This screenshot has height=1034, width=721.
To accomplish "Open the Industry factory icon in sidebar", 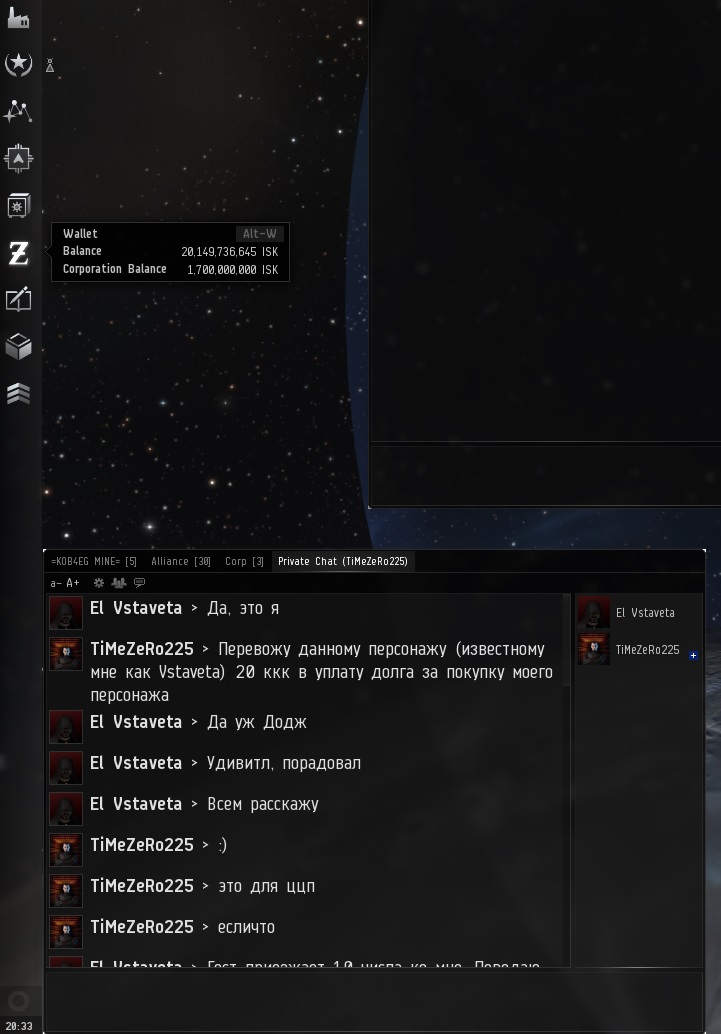I will [x=18, y=18].
